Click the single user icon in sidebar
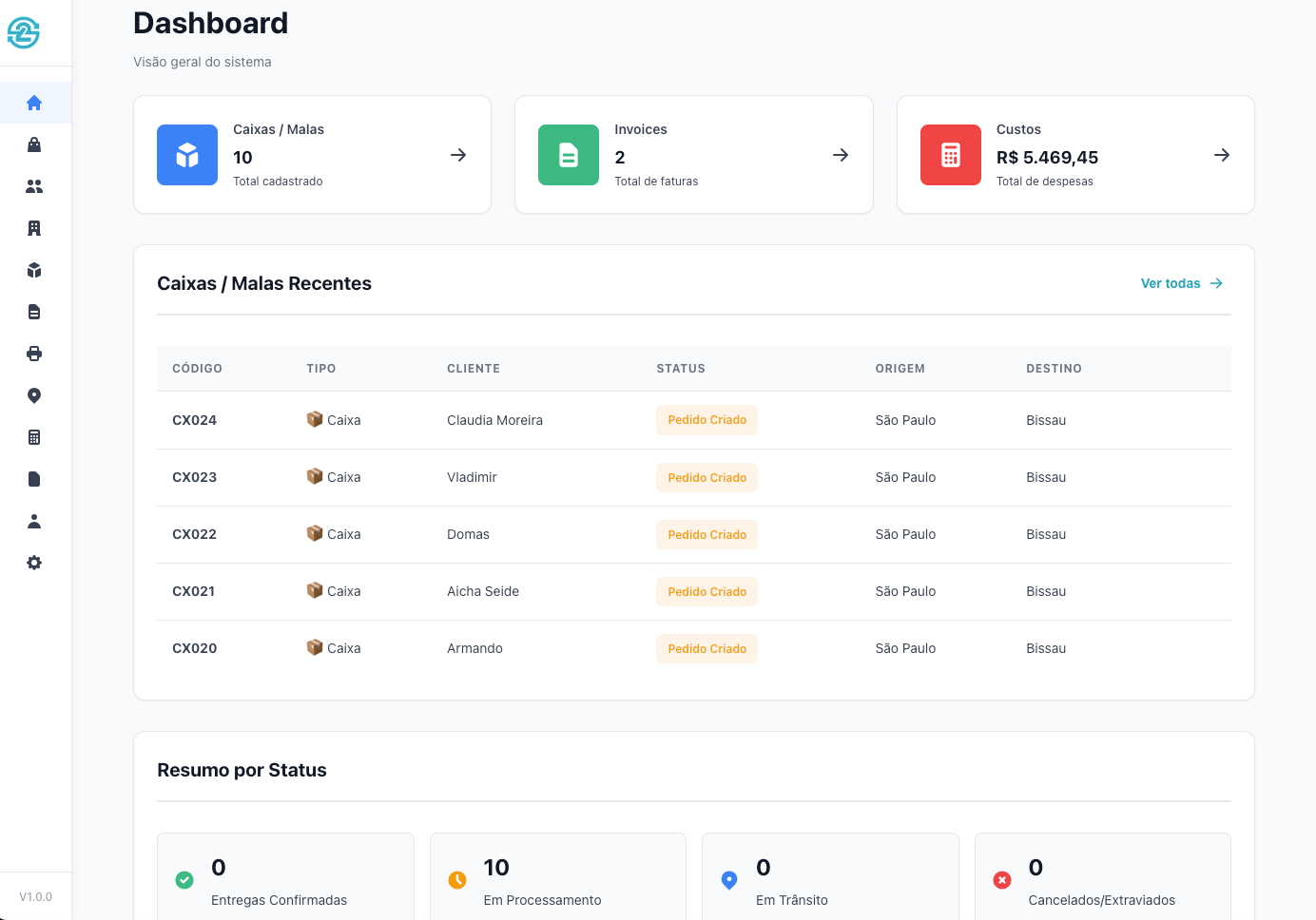 [34, 521]
